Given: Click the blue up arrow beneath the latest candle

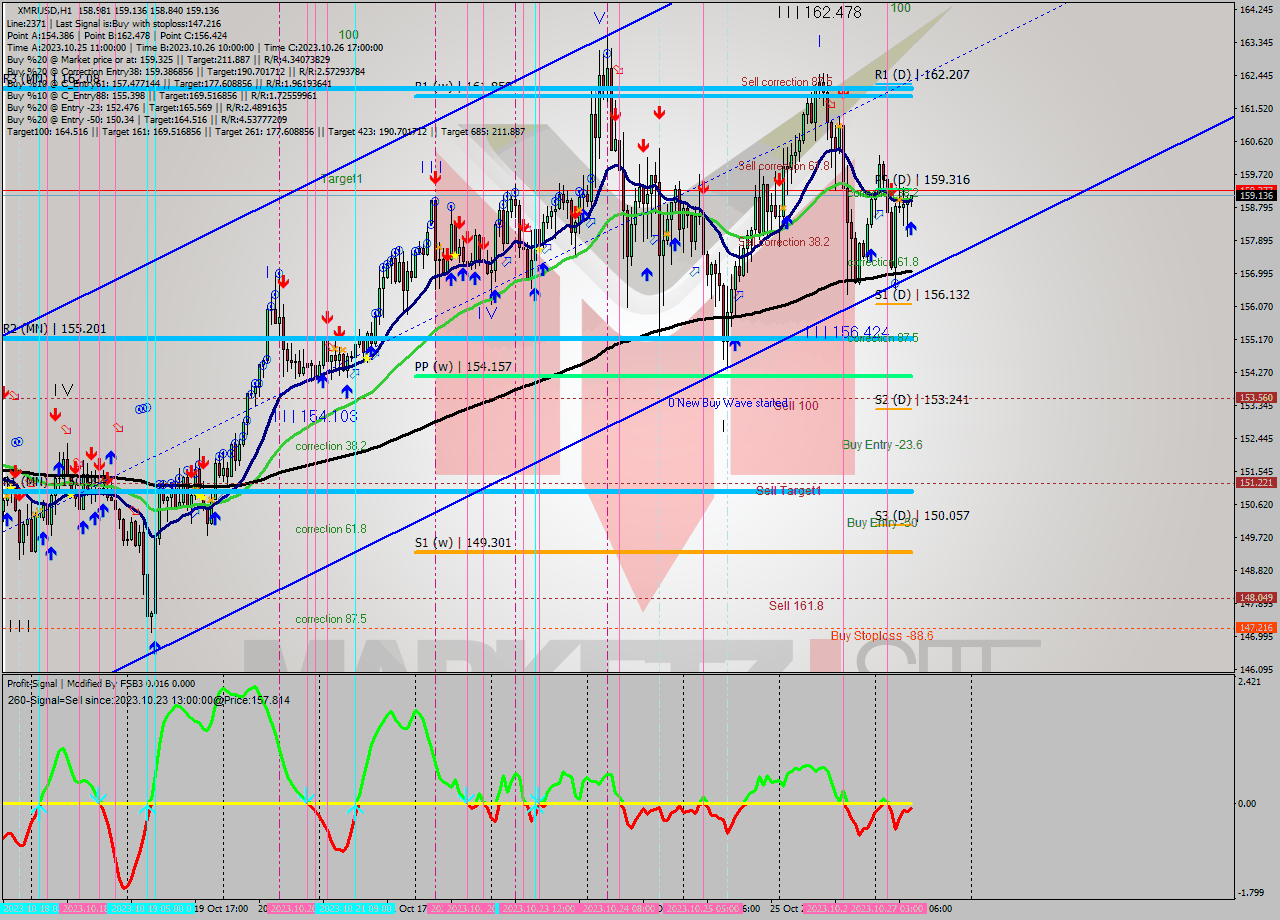Looking at the screenshot, I should [x=911, y=229].
